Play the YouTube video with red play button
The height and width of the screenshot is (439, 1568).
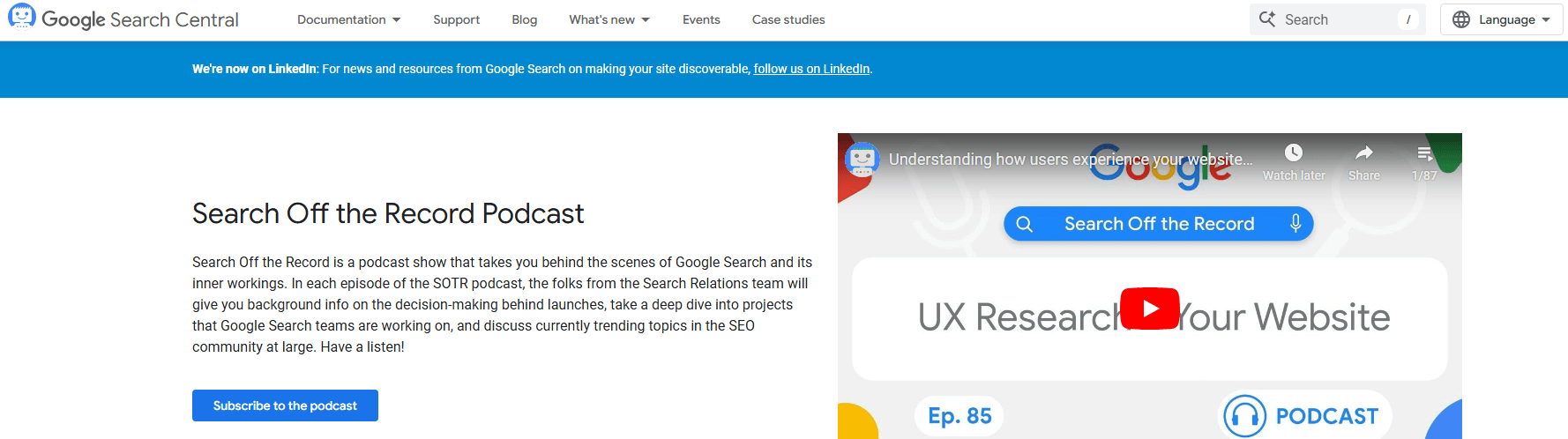(x=1150, y=309)
